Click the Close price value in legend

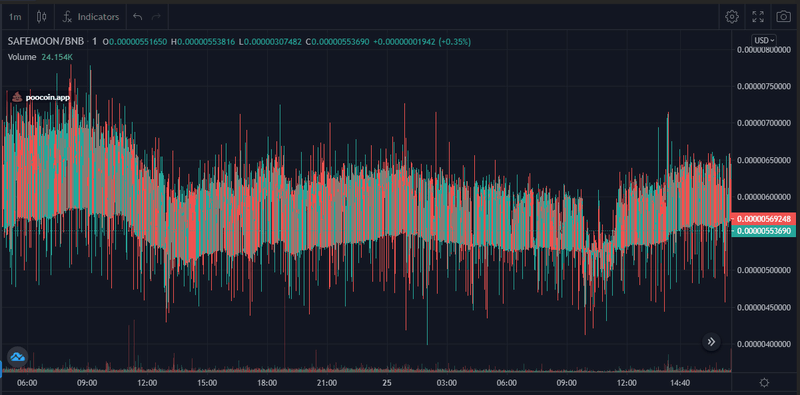coord(340,42)
